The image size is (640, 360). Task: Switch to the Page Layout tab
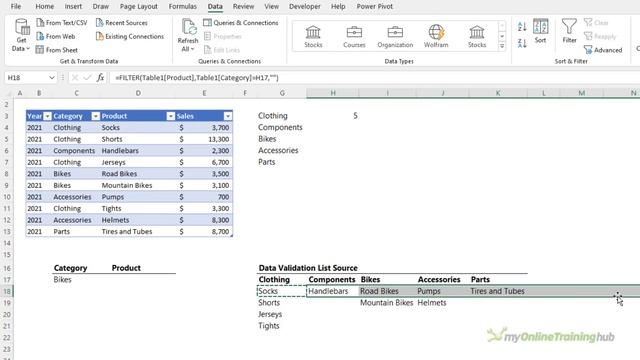(x=139, y=7)
